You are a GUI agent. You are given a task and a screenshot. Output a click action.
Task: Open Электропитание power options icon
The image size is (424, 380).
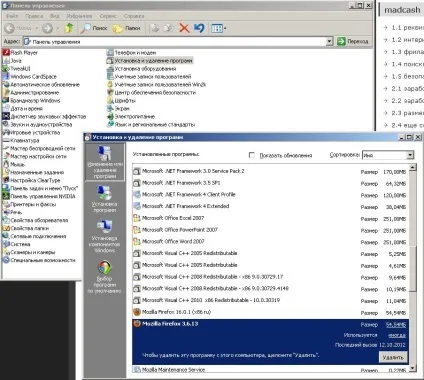click(x=131, y=117)
